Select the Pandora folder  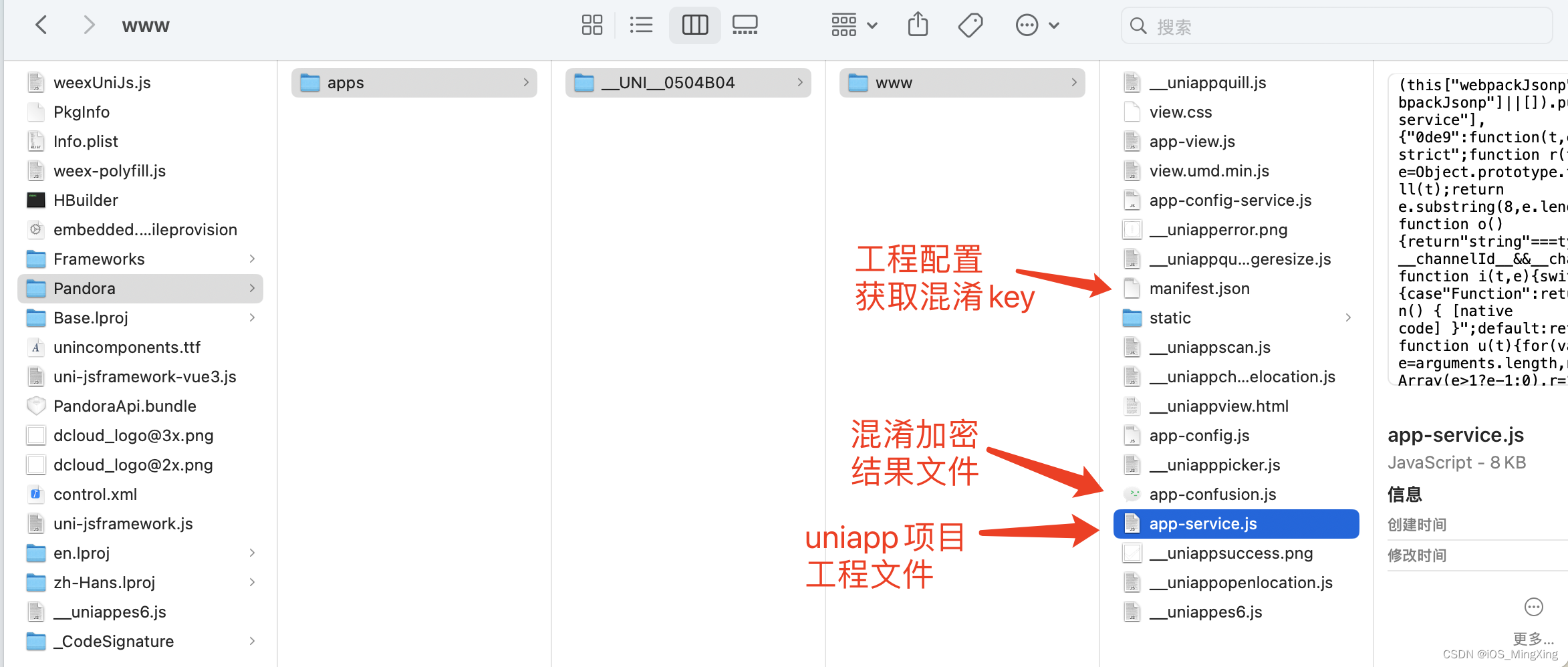140,289
